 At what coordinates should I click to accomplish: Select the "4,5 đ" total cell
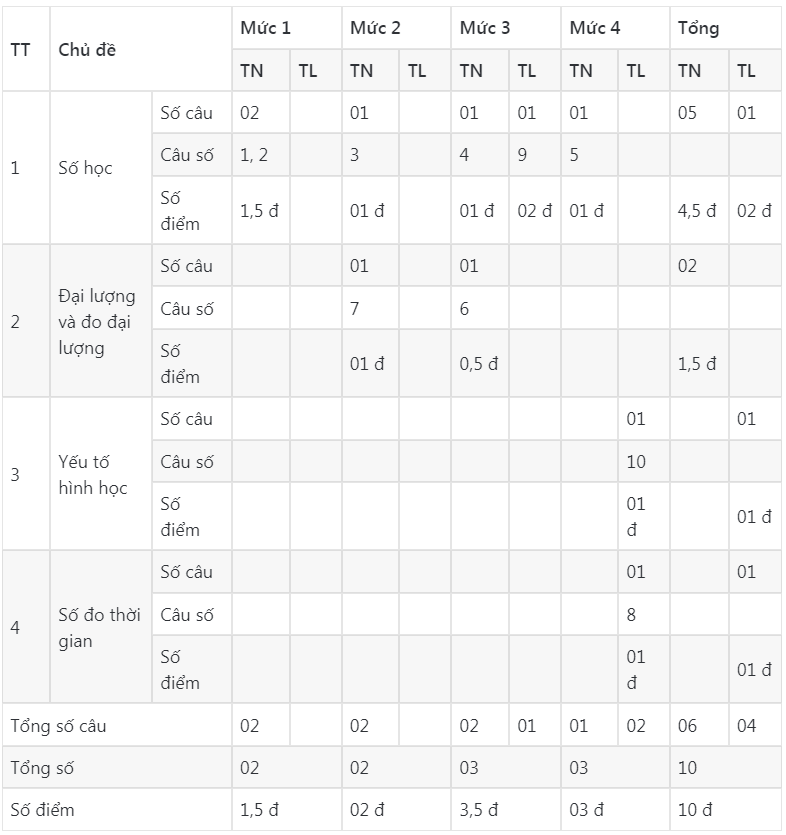click(699, 210)
